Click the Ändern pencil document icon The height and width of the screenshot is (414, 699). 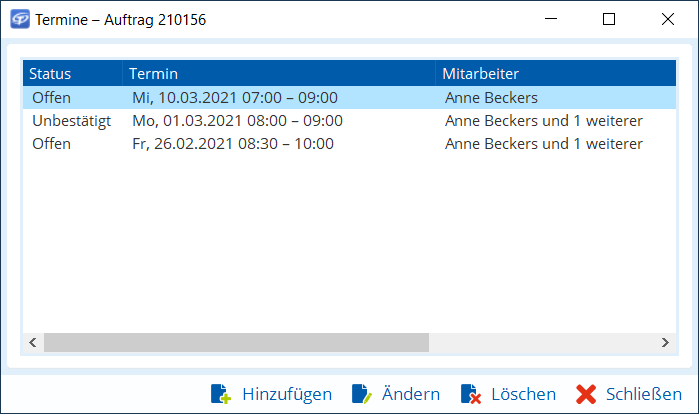[361, 394]
